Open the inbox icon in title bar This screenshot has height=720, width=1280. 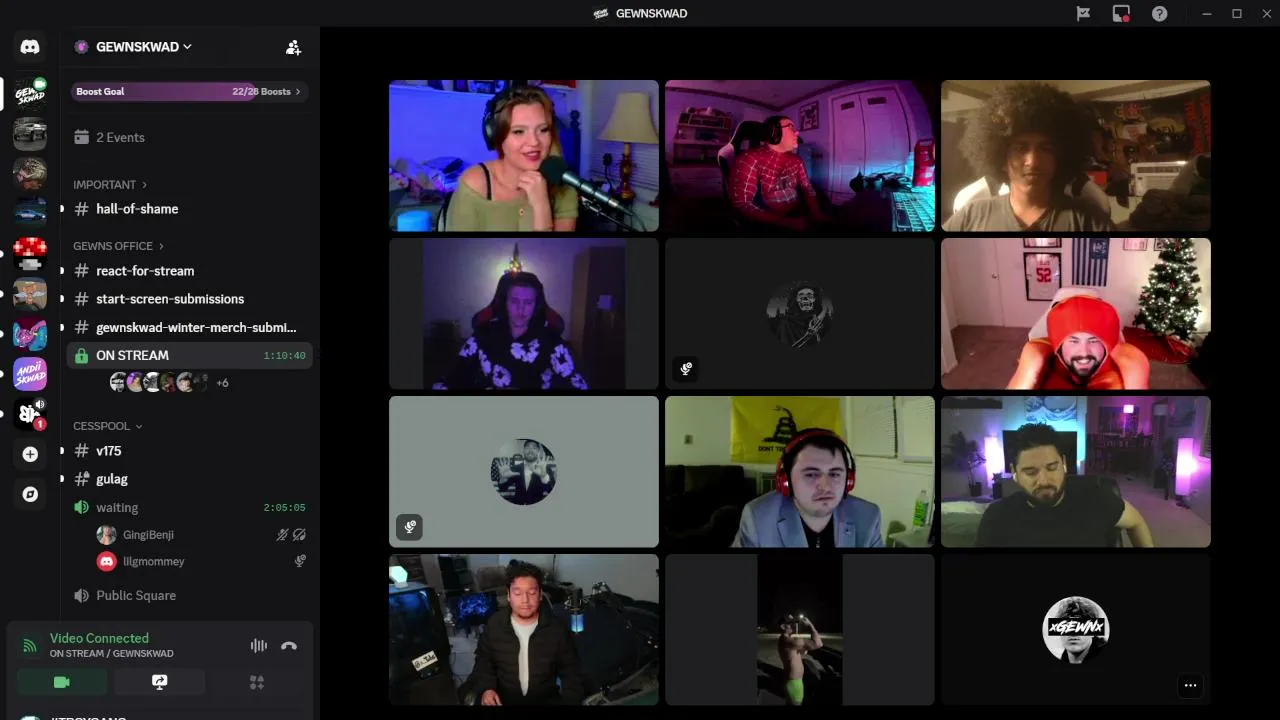point(1121,13)
